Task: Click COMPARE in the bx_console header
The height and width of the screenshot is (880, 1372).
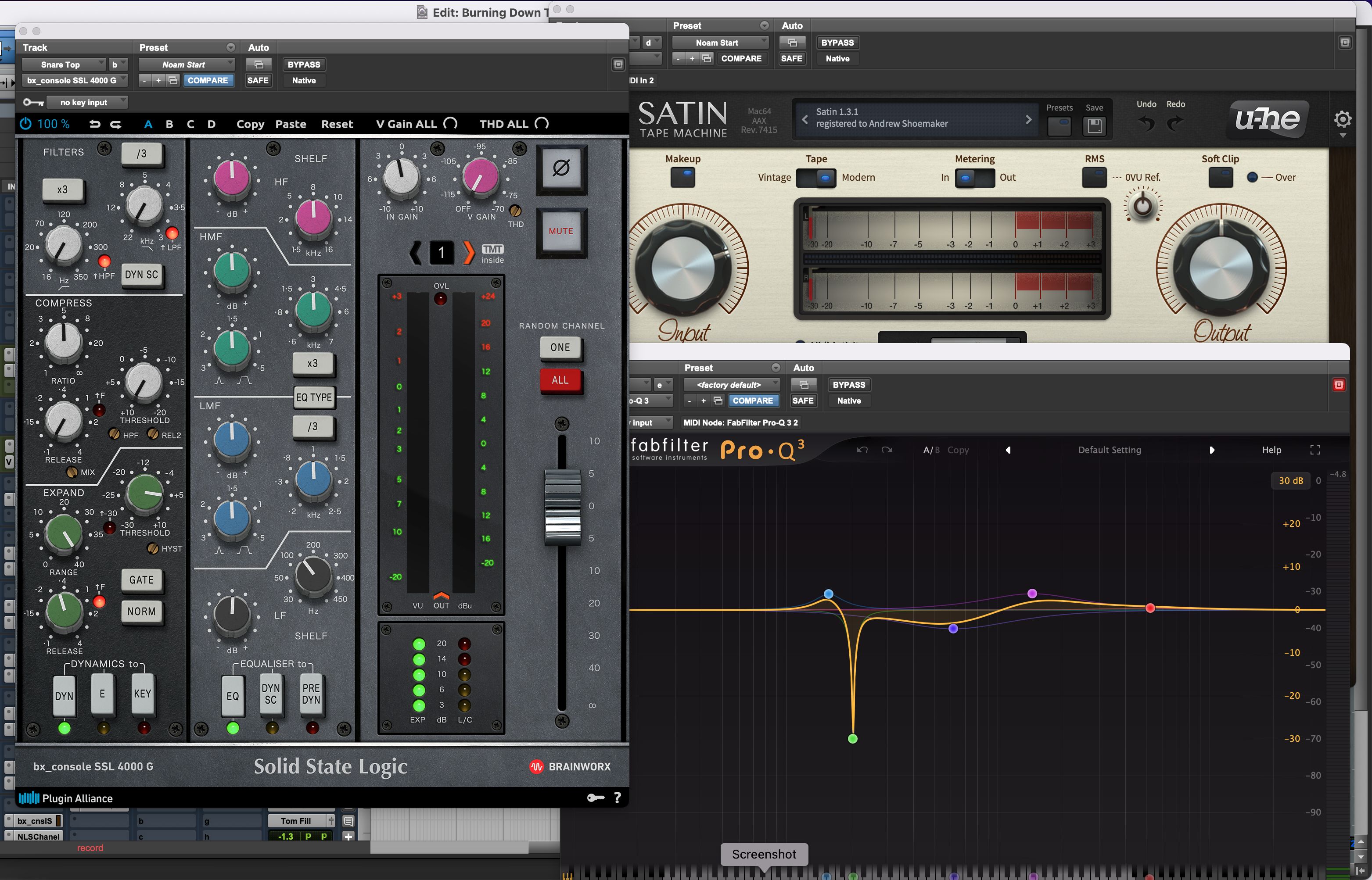Action: click(208, 81)
